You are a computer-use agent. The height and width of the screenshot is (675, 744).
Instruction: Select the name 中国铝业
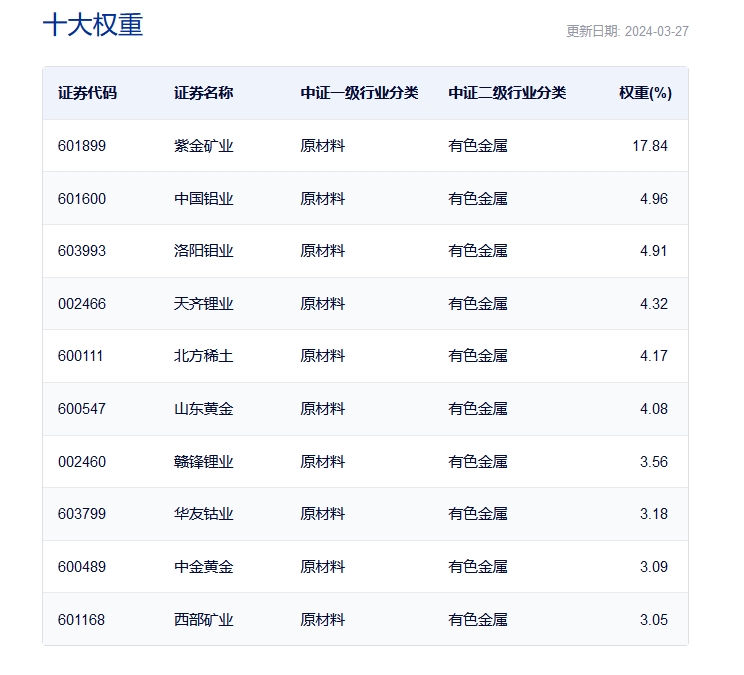(204, 198)
